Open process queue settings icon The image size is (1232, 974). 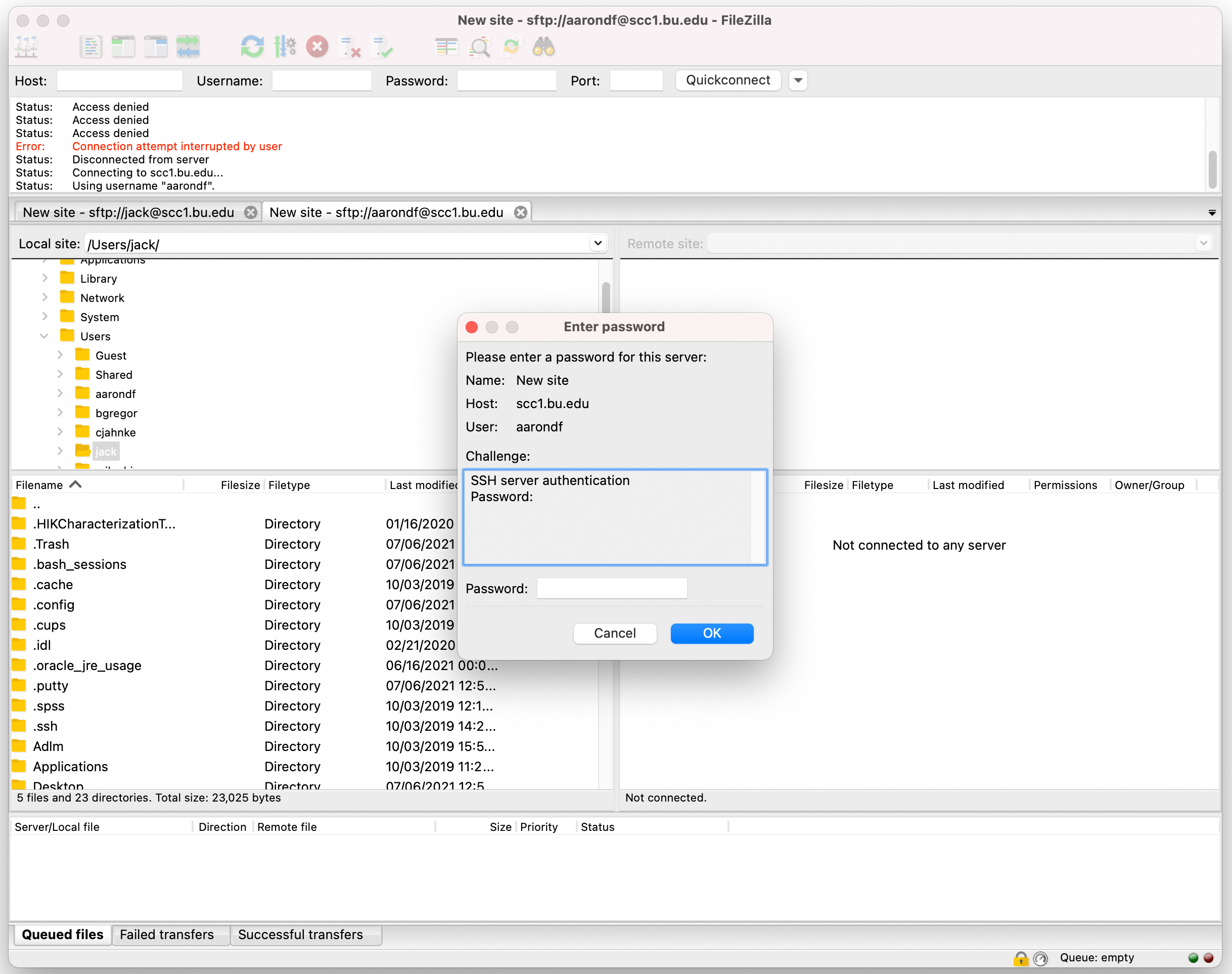[x=285, y=47]
